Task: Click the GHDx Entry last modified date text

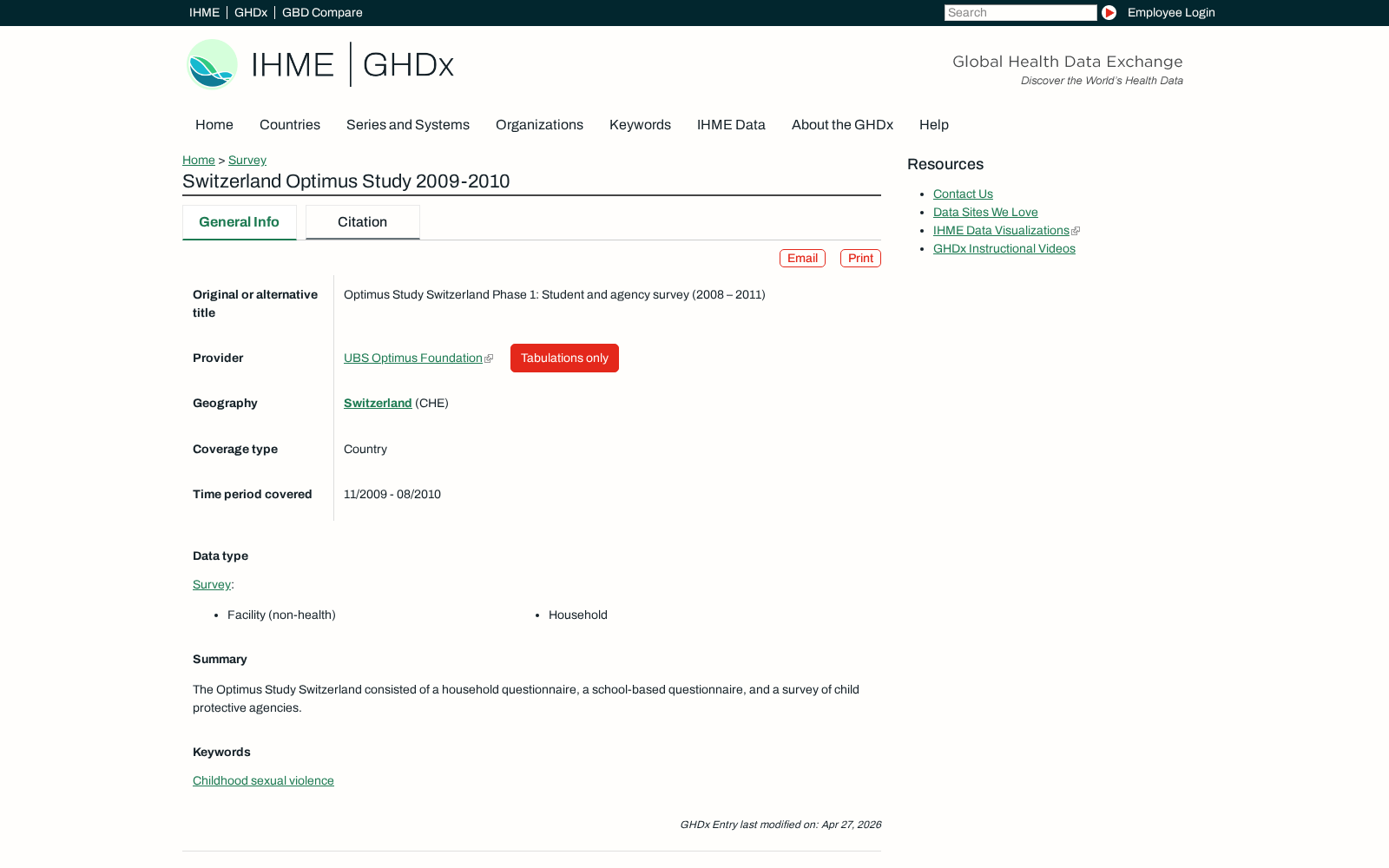Action: pyautogui.click(x=780, y=825)
